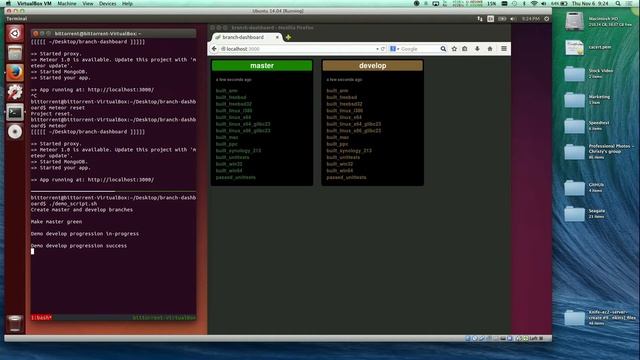Screen dimensions: 640x360
Task: Click the Firefox search magnifier icon
Action: tap(443, 49)
